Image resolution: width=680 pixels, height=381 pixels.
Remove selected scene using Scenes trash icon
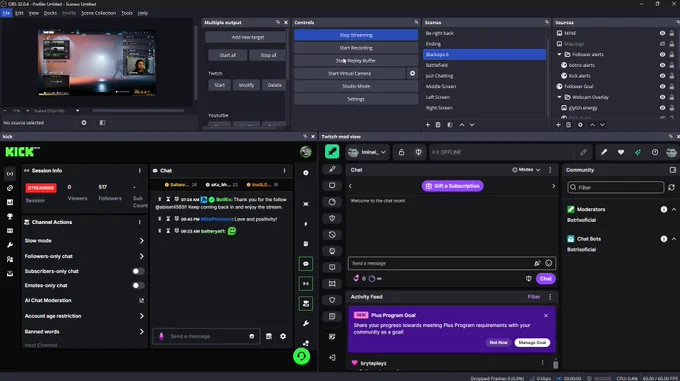click(x=438, y=125)
